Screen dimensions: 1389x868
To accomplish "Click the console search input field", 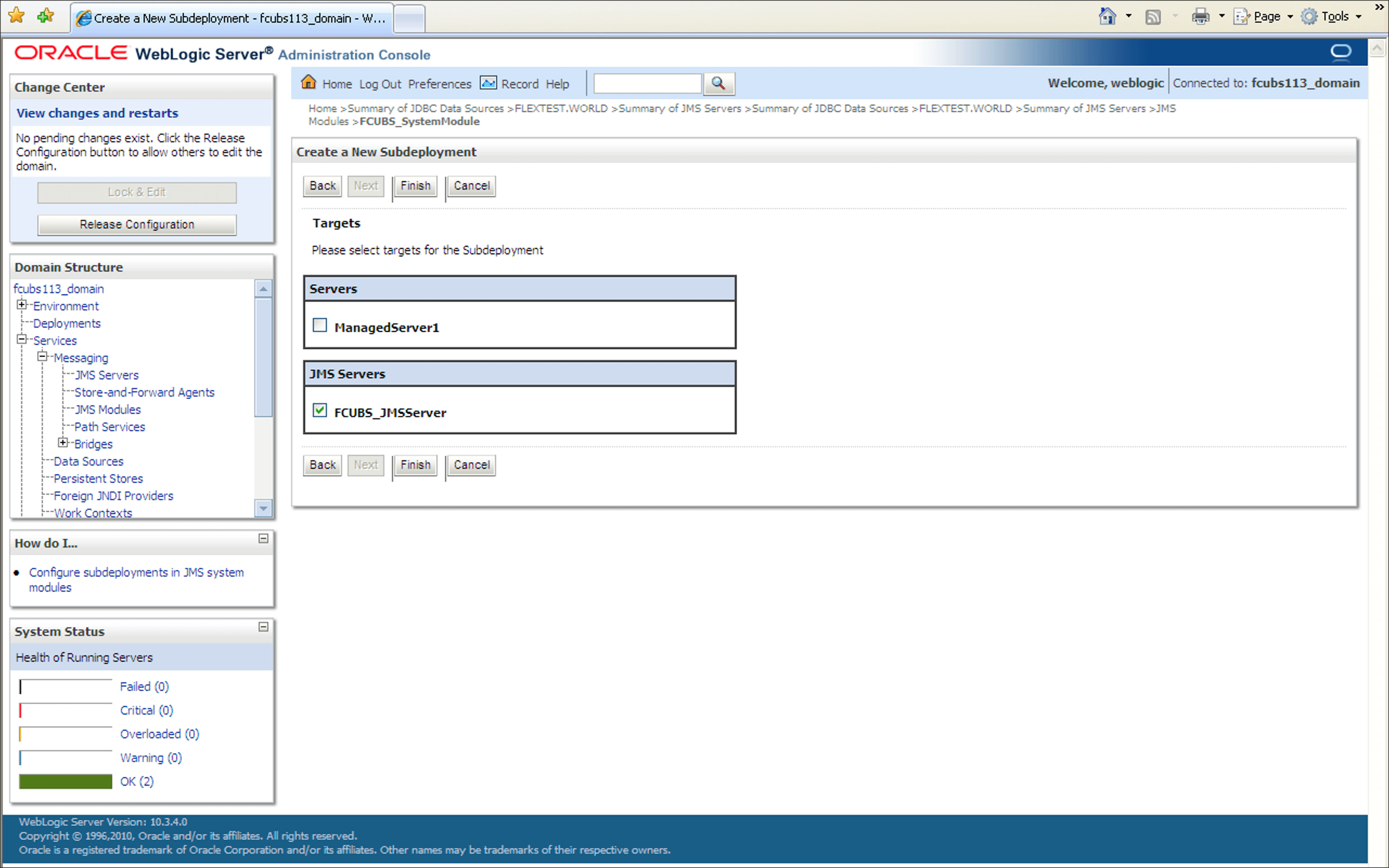I will click(x=647, y=84).
